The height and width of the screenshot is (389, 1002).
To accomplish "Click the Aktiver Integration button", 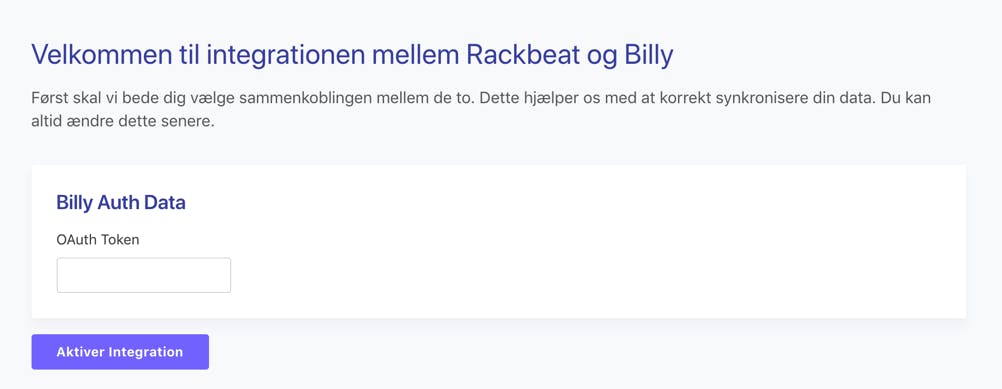I will tap(120, 352).
